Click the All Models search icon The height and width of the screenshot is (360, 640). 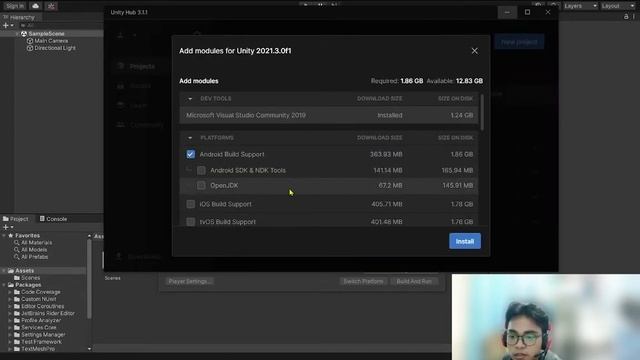[x=17, y=249]
